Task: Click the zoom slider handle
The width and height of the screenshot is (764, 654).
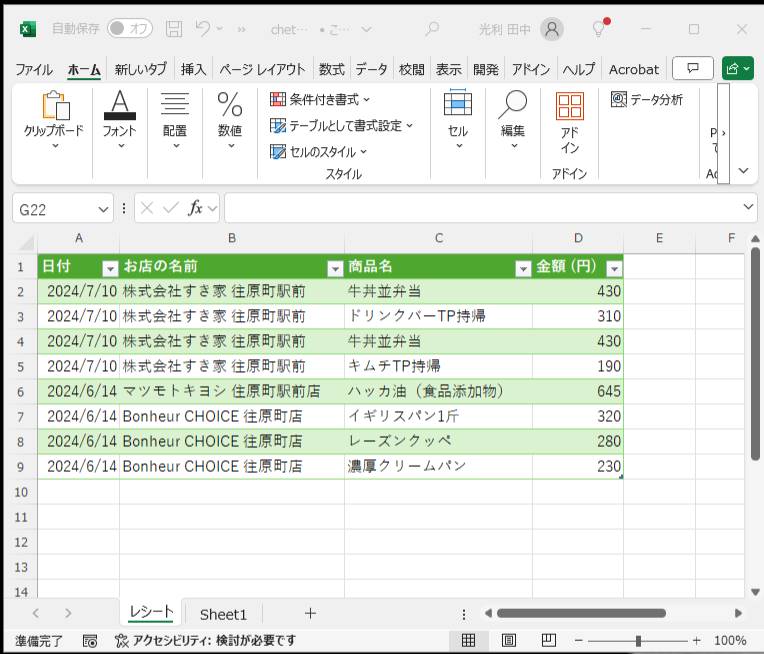Action: (638, 641)
